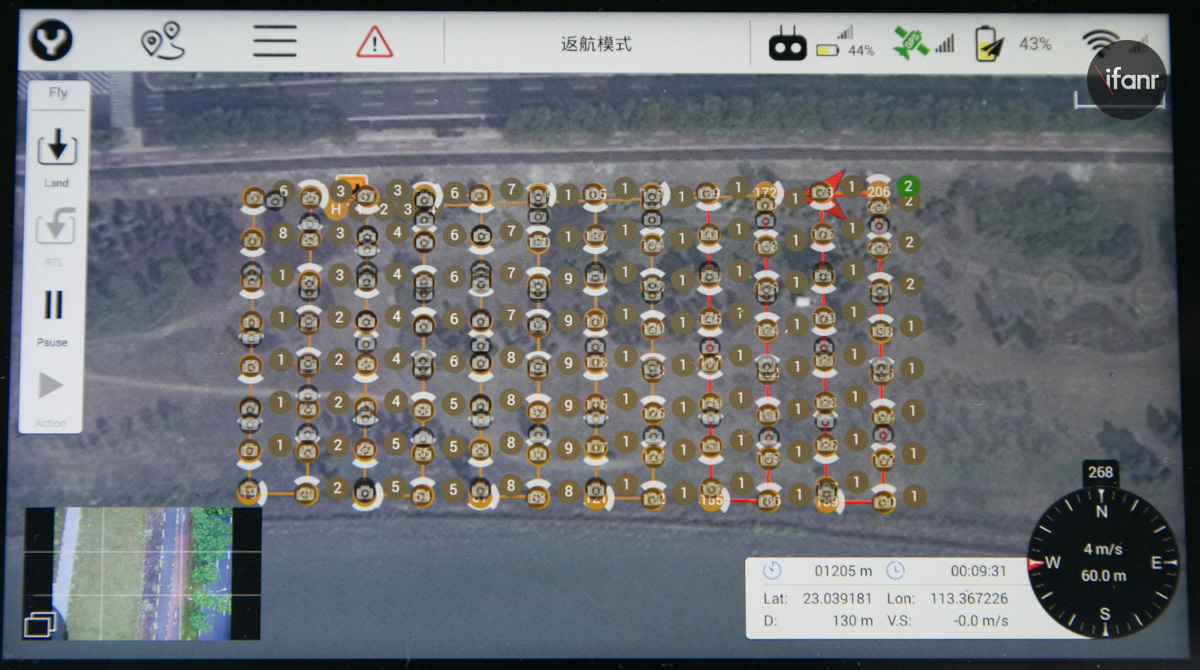1200x670 pixels.
Task: Tap the orange H home marker
Action: coord(337,209)
